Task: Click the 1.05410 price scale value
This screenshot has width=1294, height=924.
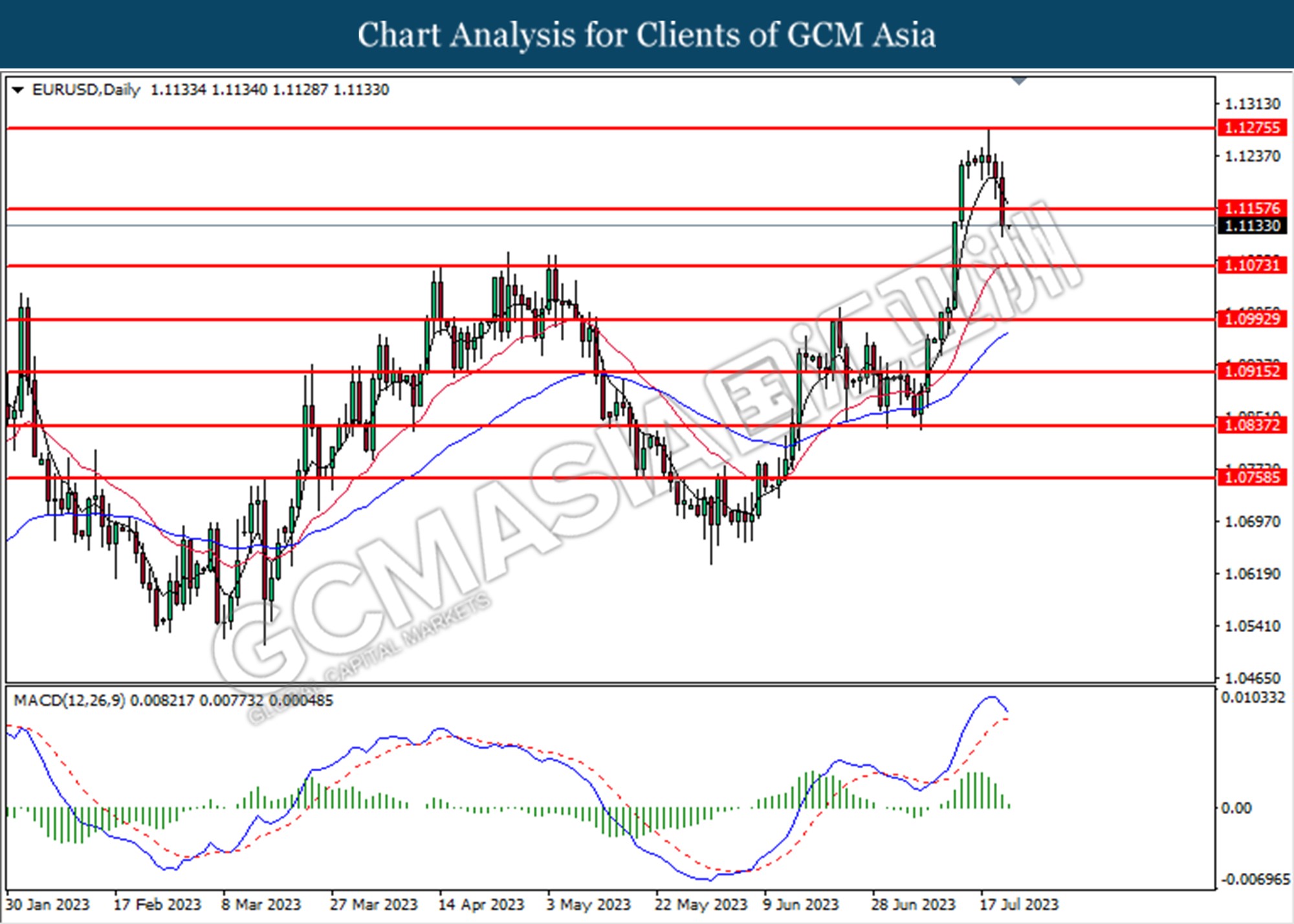Action: click(x=1253, y=626)
